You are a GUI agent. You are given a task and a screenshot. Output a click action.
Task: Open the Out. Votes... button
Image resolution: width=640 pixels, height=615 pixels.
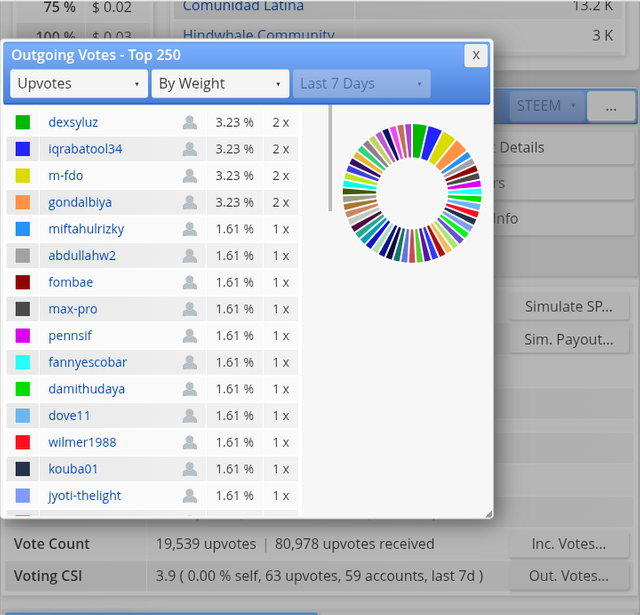click(569, 576)
